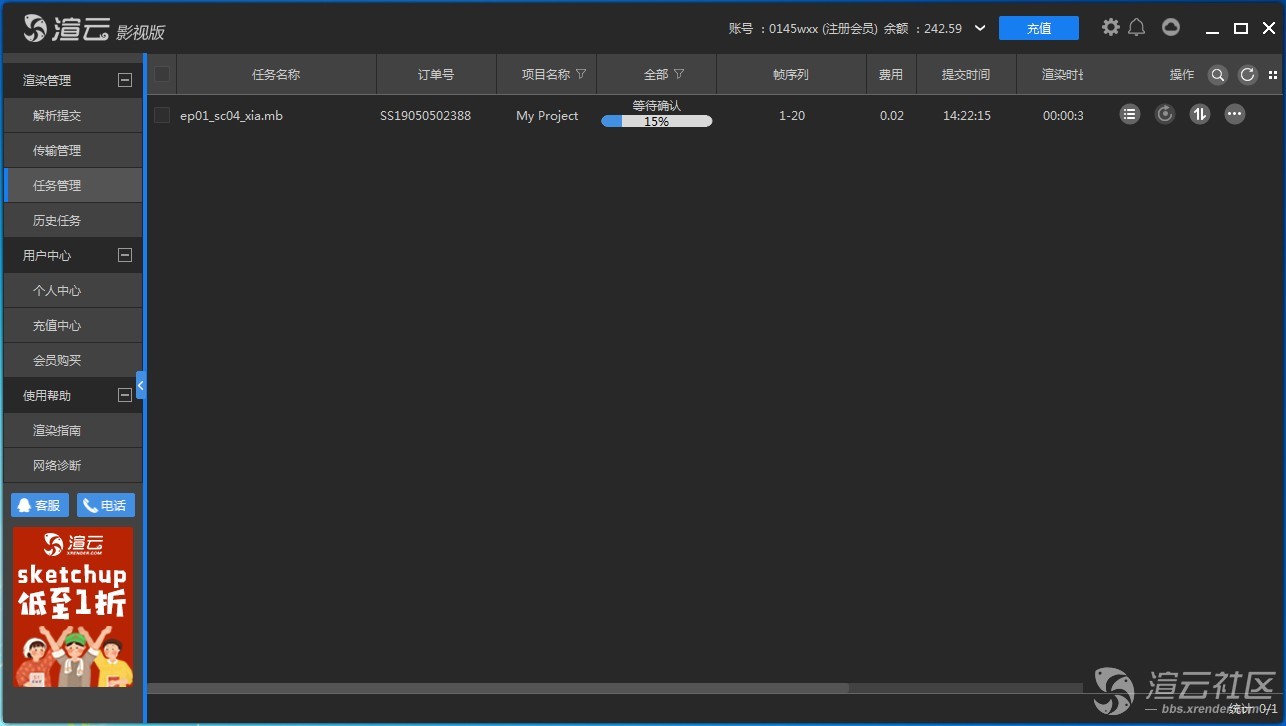Click the grid column settings icon
The height and width of the screenshot is (726, 1286).
coord(1273,75)
